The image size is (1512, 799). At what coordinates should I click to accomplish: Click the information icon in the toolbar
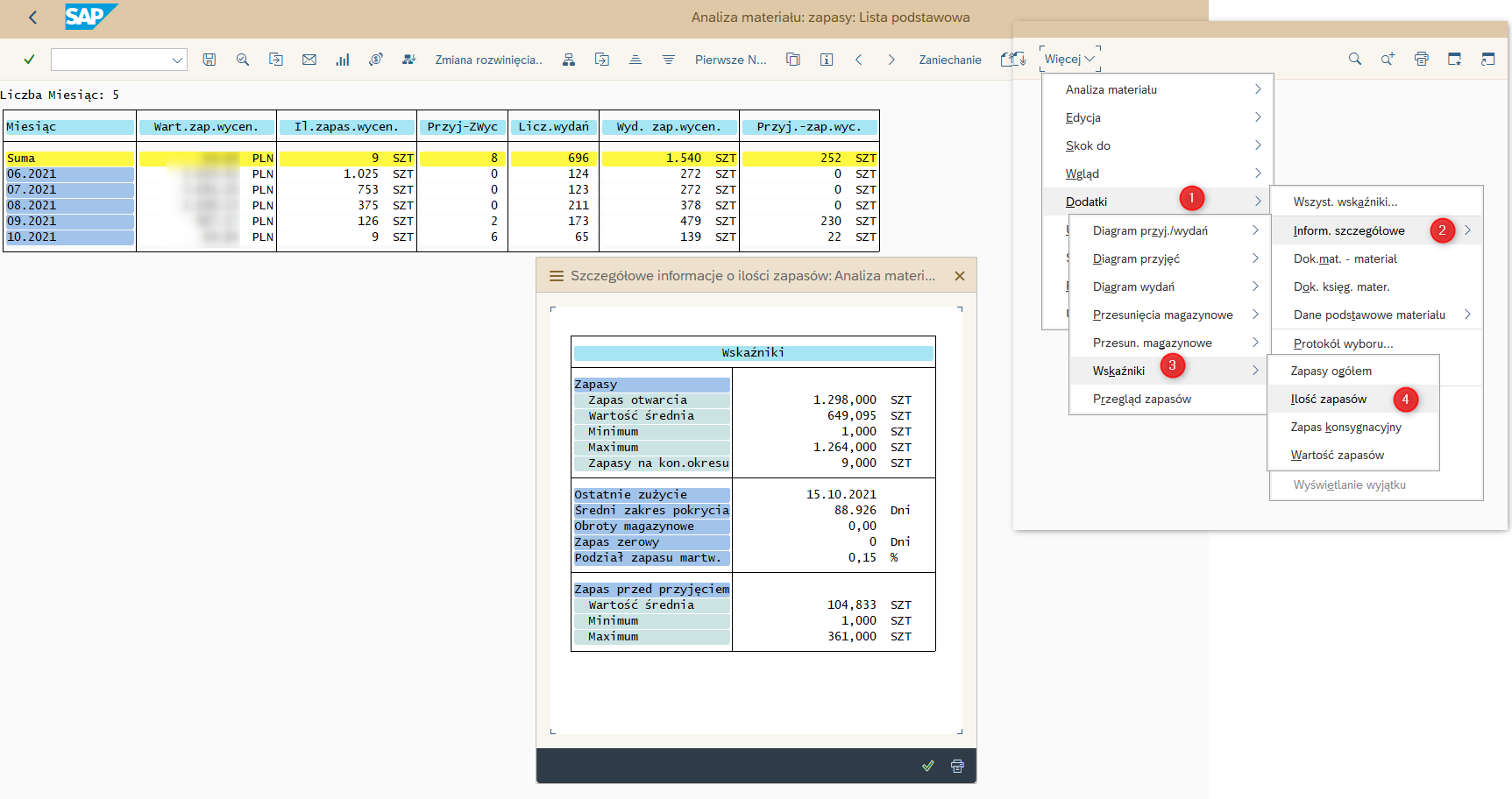click(x=827, y=60)
